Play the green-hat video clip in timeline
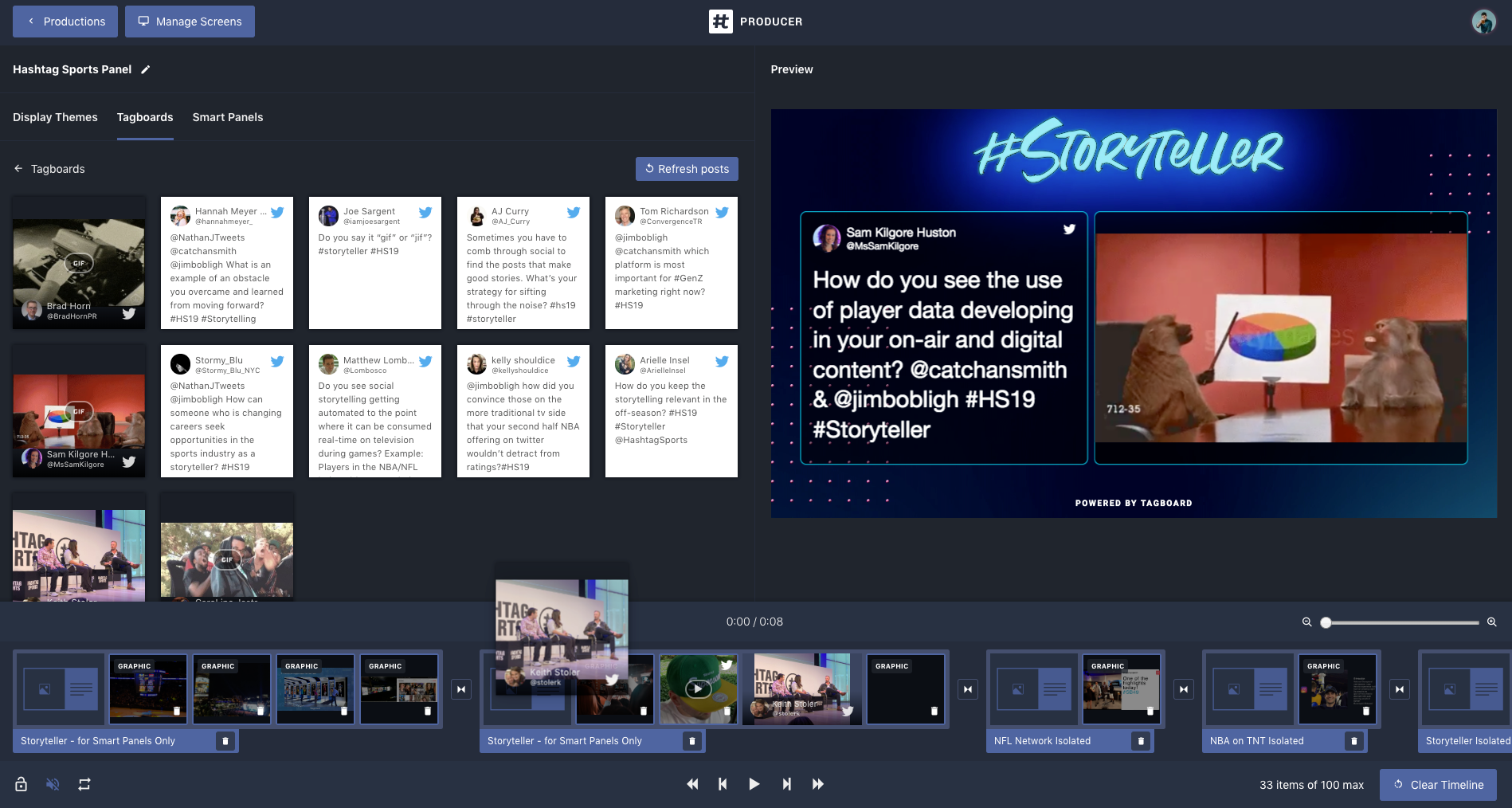 pyautogui.click(x=698, y=688)
